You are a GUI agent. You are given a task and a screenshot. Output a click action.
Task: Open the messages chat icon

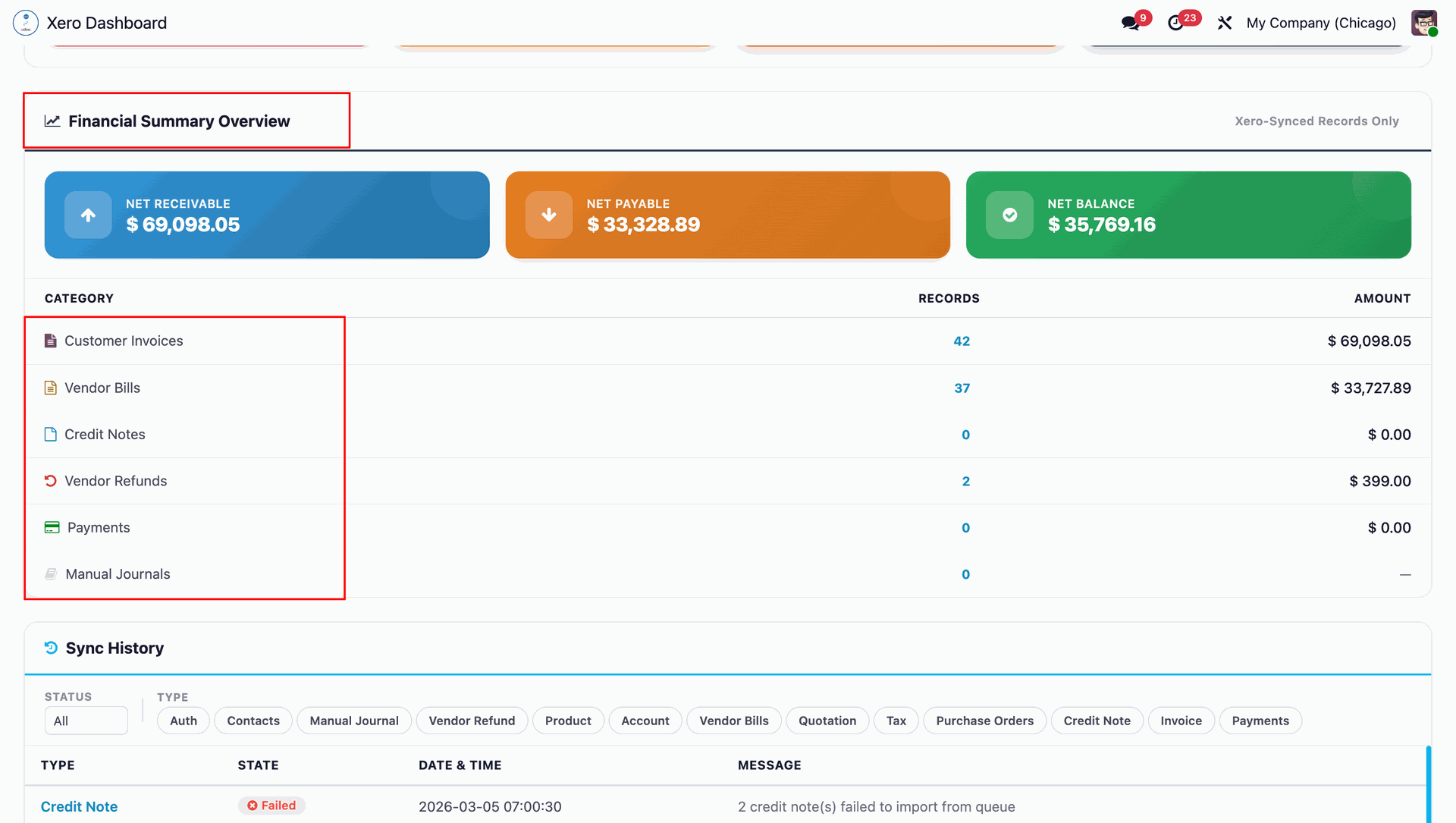click(1131, 23)
